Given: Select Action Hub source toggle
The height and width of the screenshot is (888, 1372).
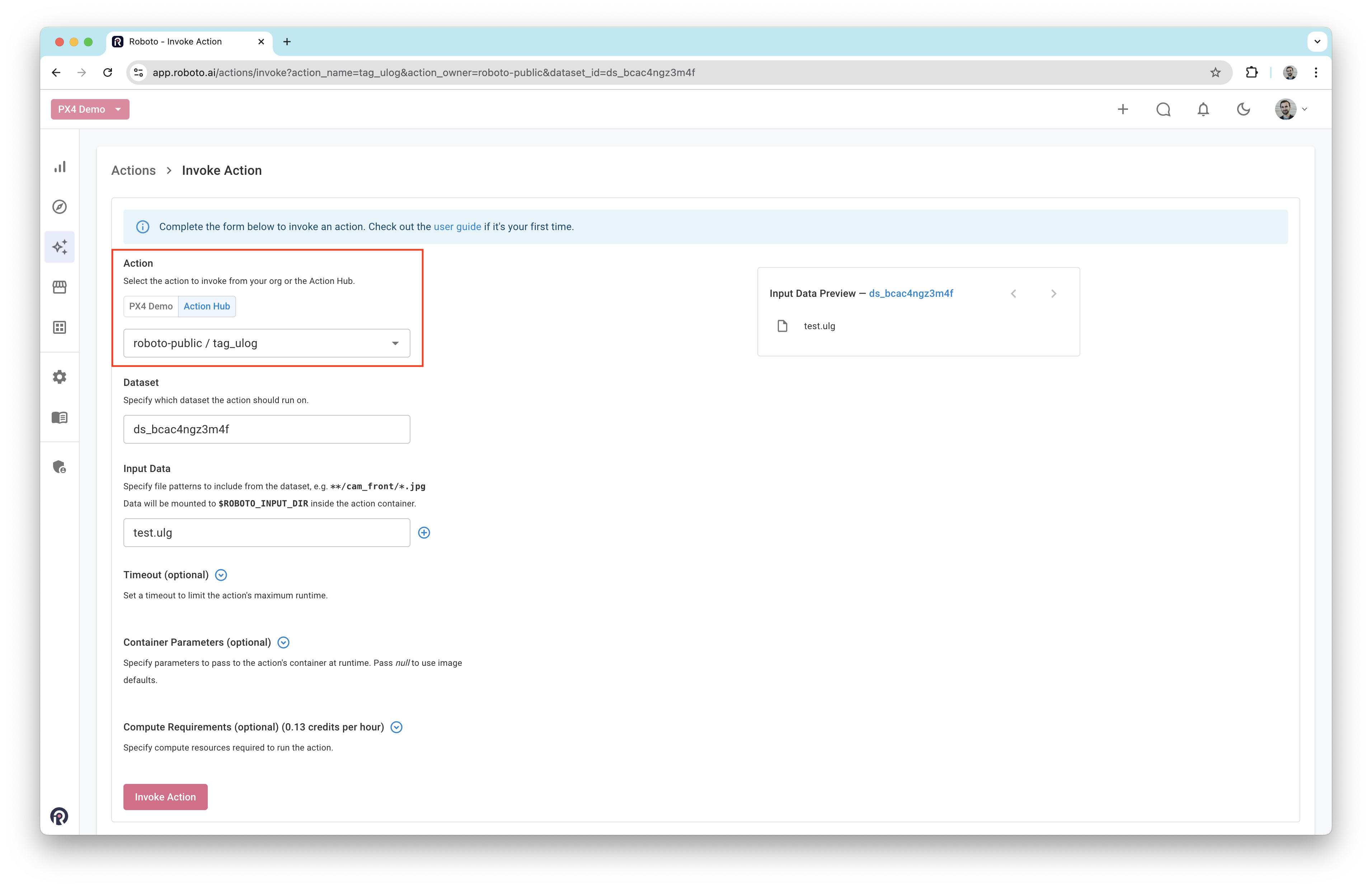Looking at the screenshot, I should point(207,306).
